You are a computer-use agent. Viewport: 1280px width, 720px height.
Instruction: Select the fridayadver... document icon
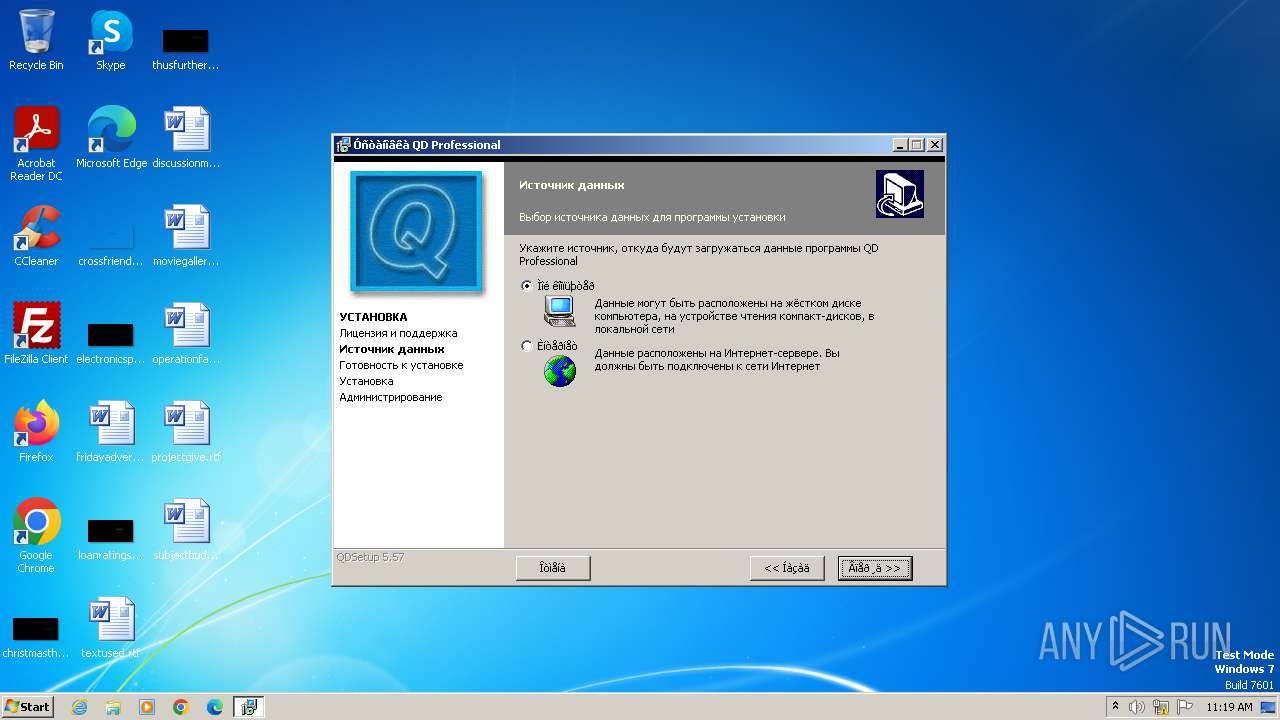pos(111,432)
